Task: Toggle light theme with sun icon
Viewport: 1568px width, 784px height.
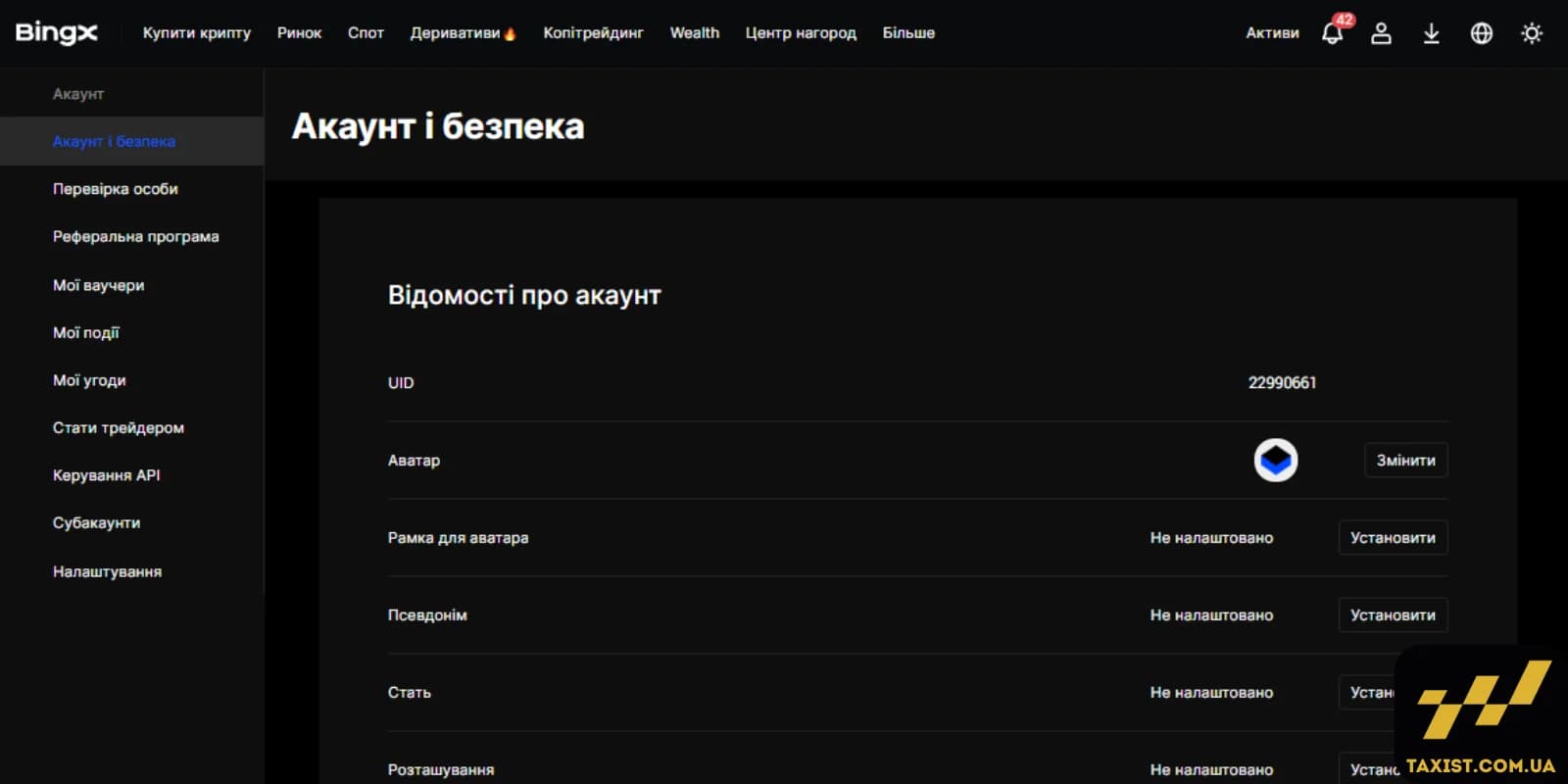Action: [1532, 33]
